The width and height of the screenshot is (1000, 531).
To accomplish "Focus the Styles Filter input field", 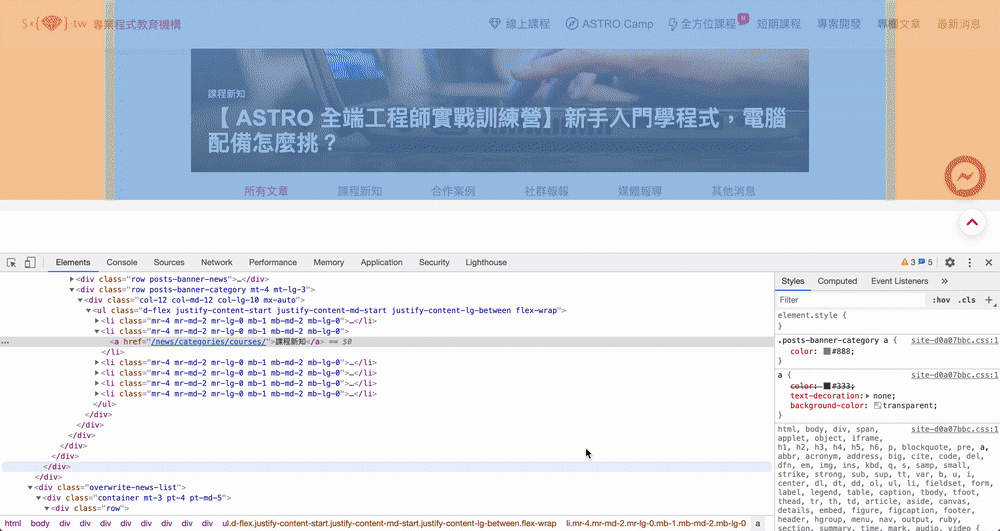I will coord(850,300).
